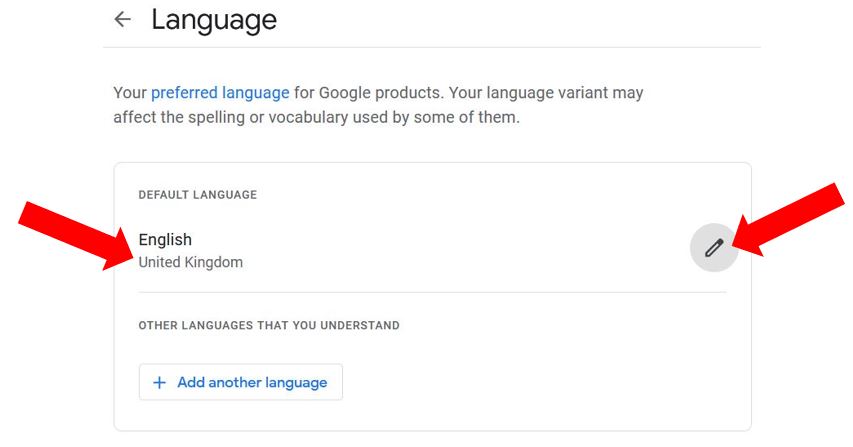Click the divider line below United Kingdom

pos(432,293)
